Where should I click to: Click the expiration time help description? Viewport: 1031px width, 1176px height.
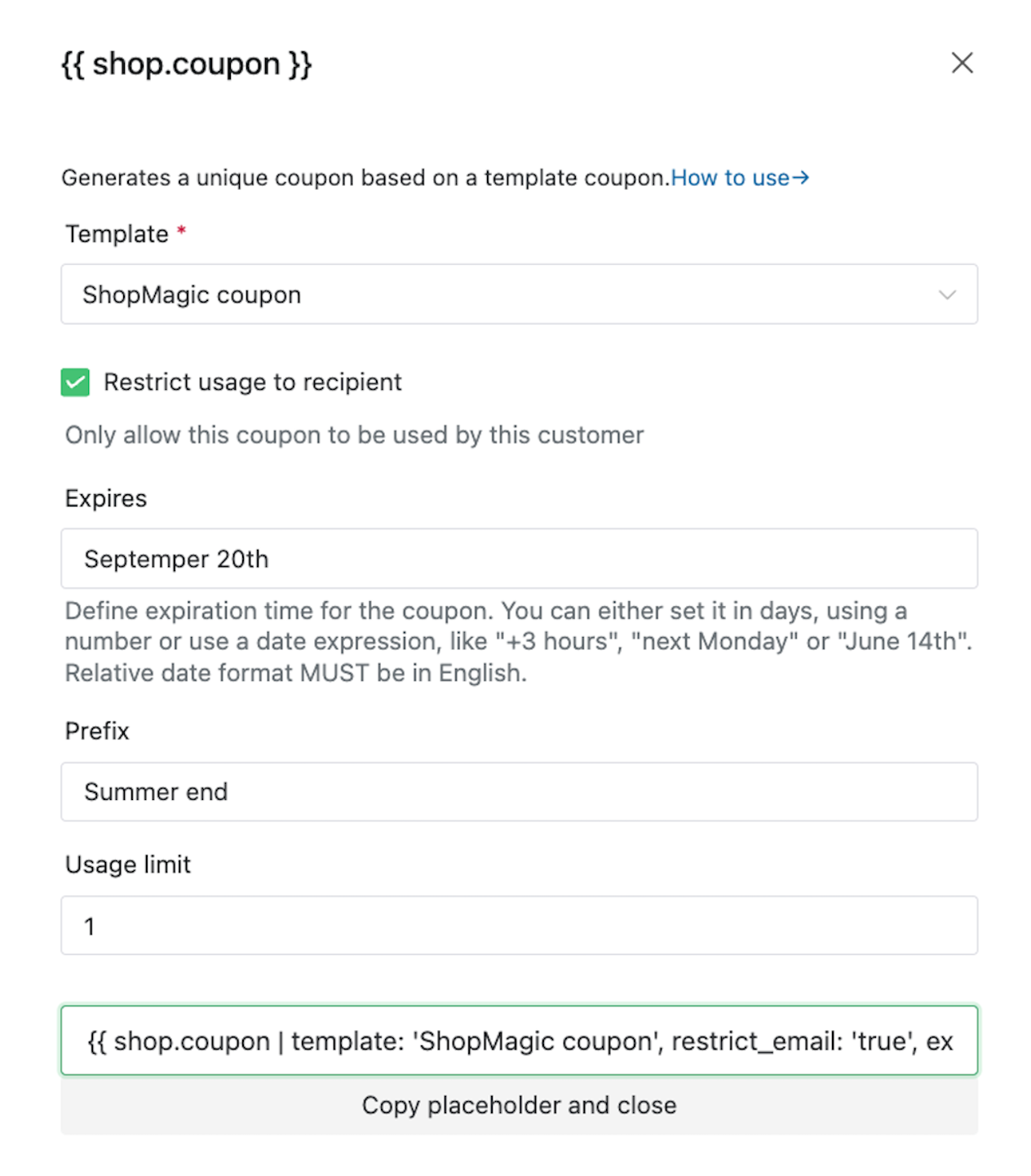point(519,642)
